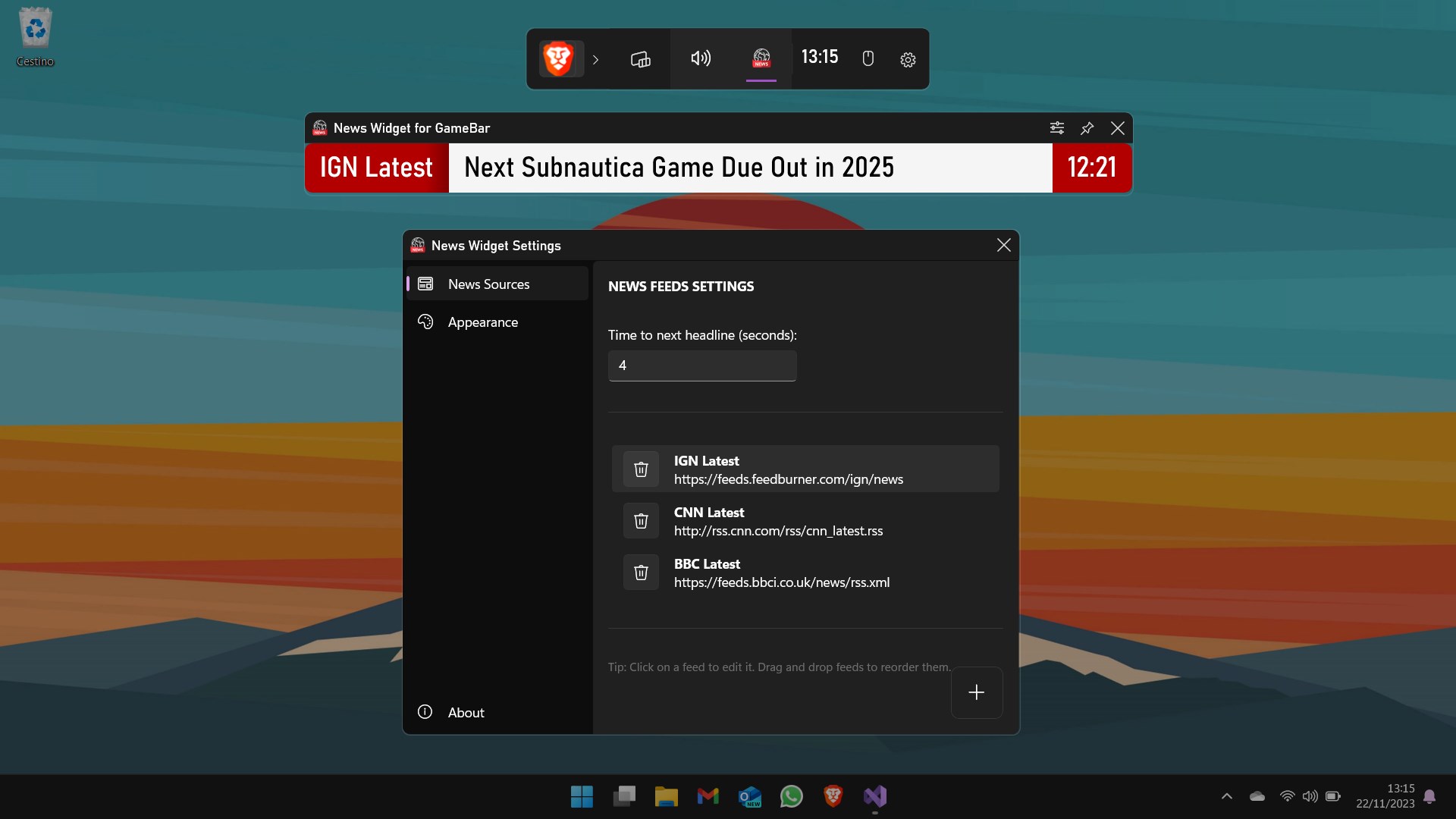Open the Game Bar audio widget
The image size is (1456, 819).
pos(700,58)
